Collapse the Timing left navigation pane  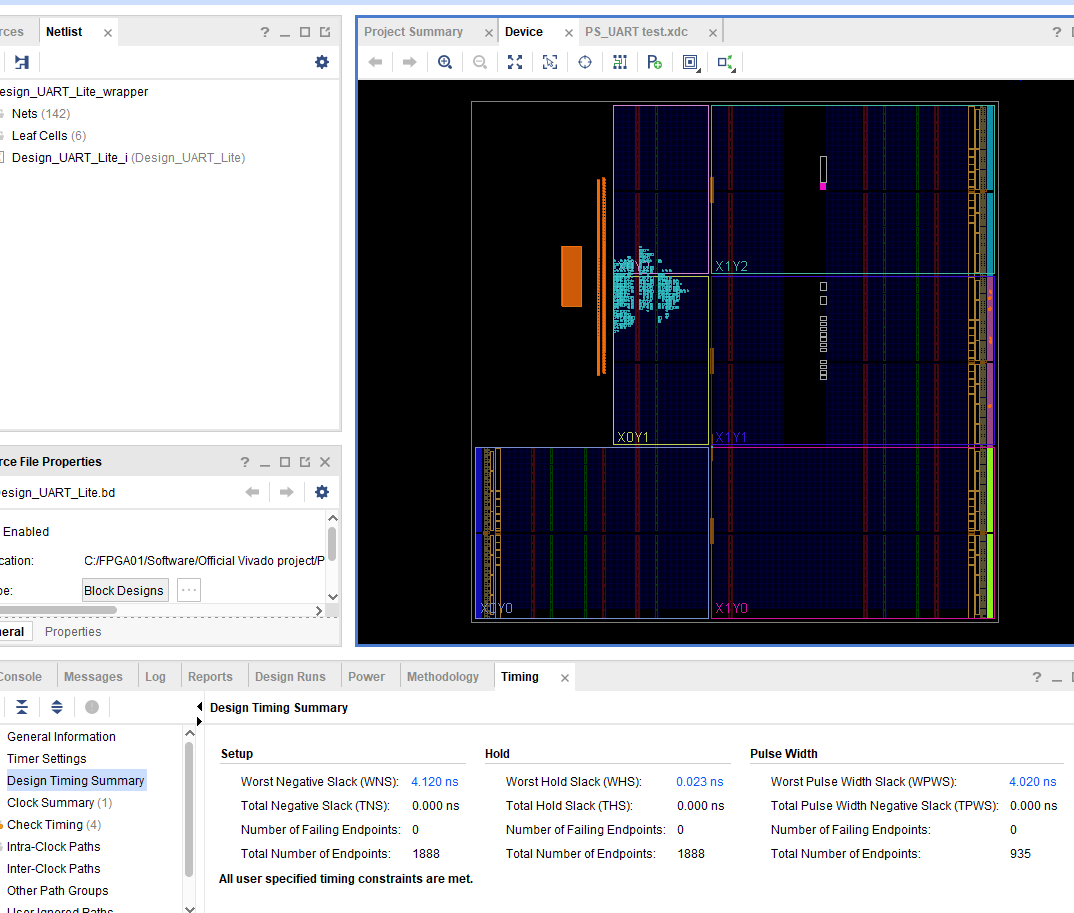point(199,706)
